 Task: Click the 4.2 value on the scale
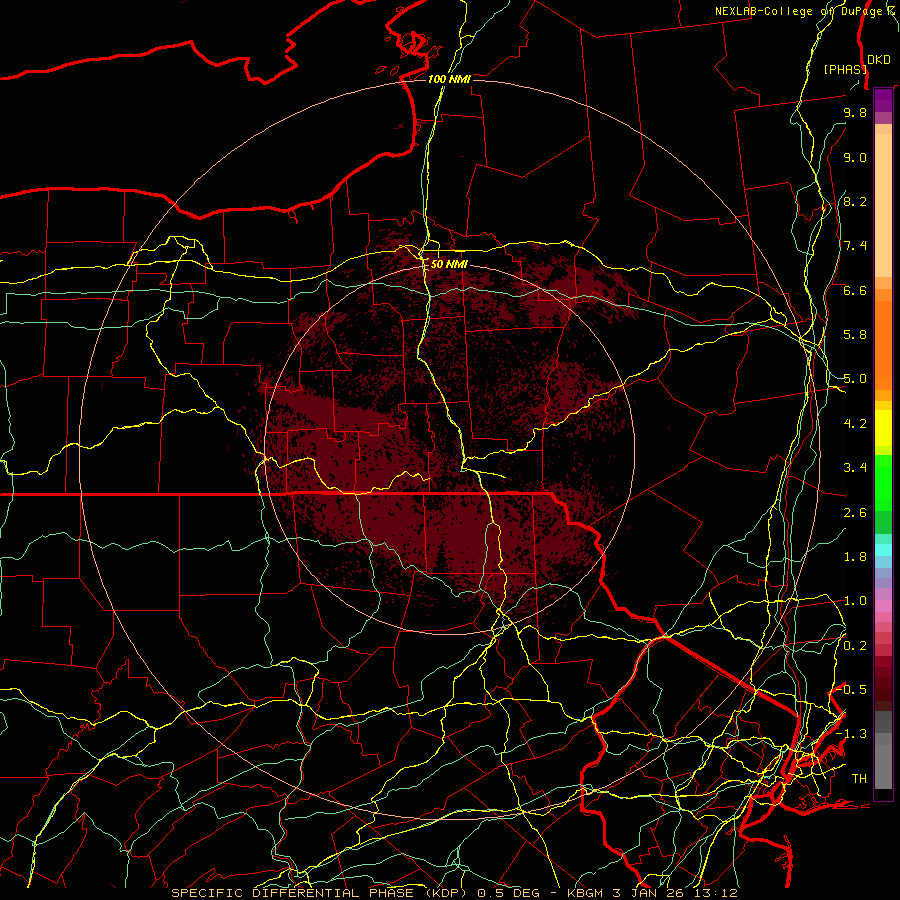tap(855, 424)
